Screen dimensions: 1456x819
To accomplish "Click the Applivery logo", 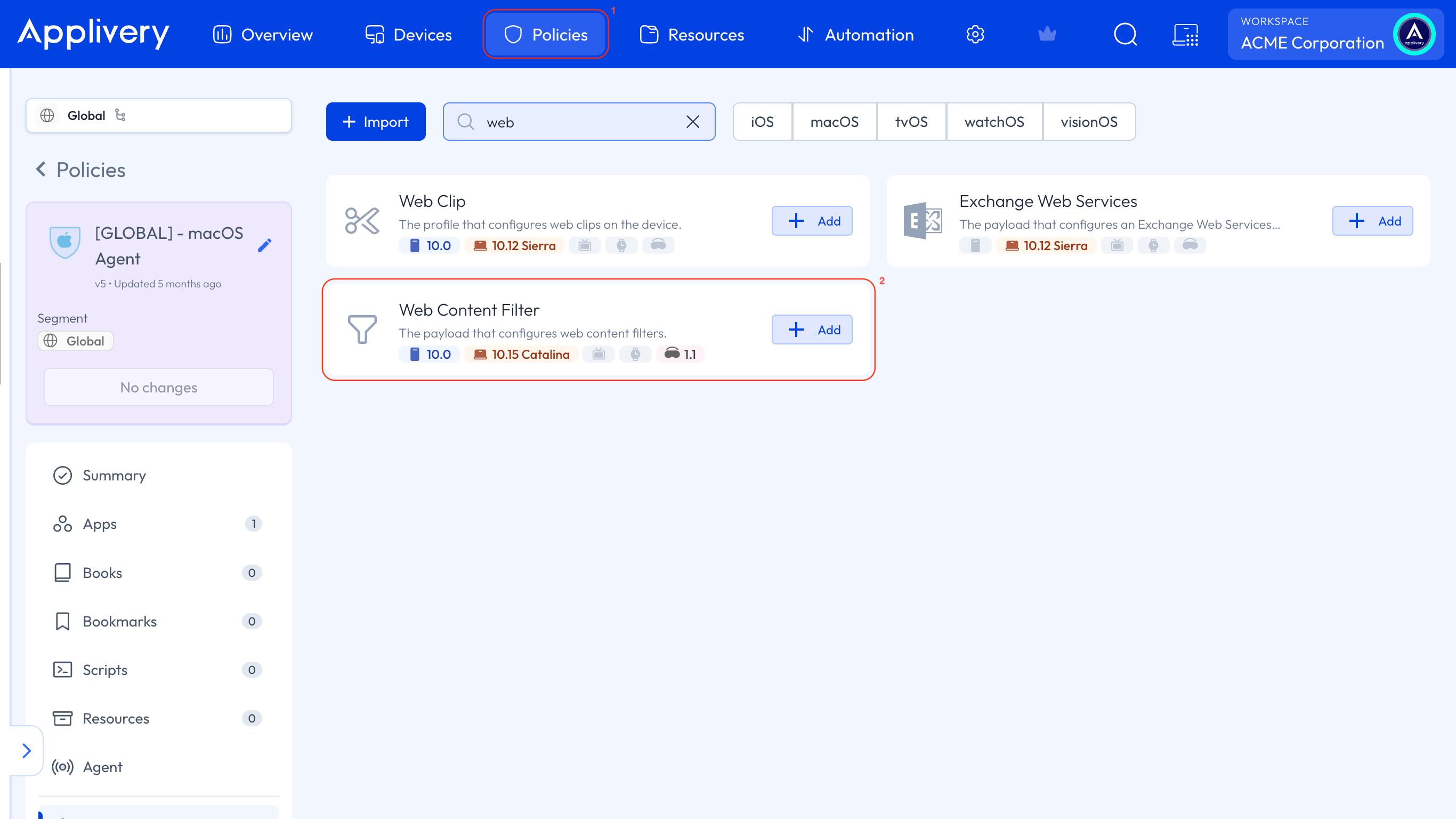I will click(93, 34).
